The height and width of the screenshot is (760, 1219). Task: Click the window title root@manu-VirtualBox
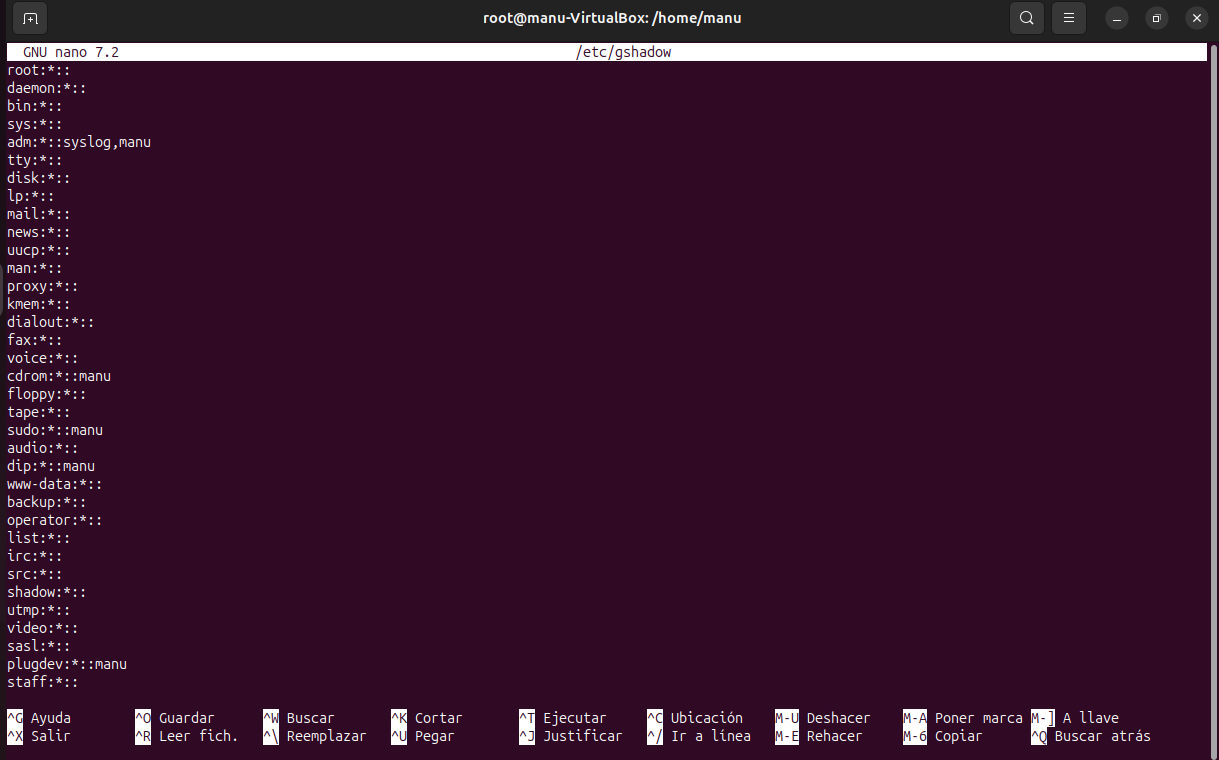(611, 18)
